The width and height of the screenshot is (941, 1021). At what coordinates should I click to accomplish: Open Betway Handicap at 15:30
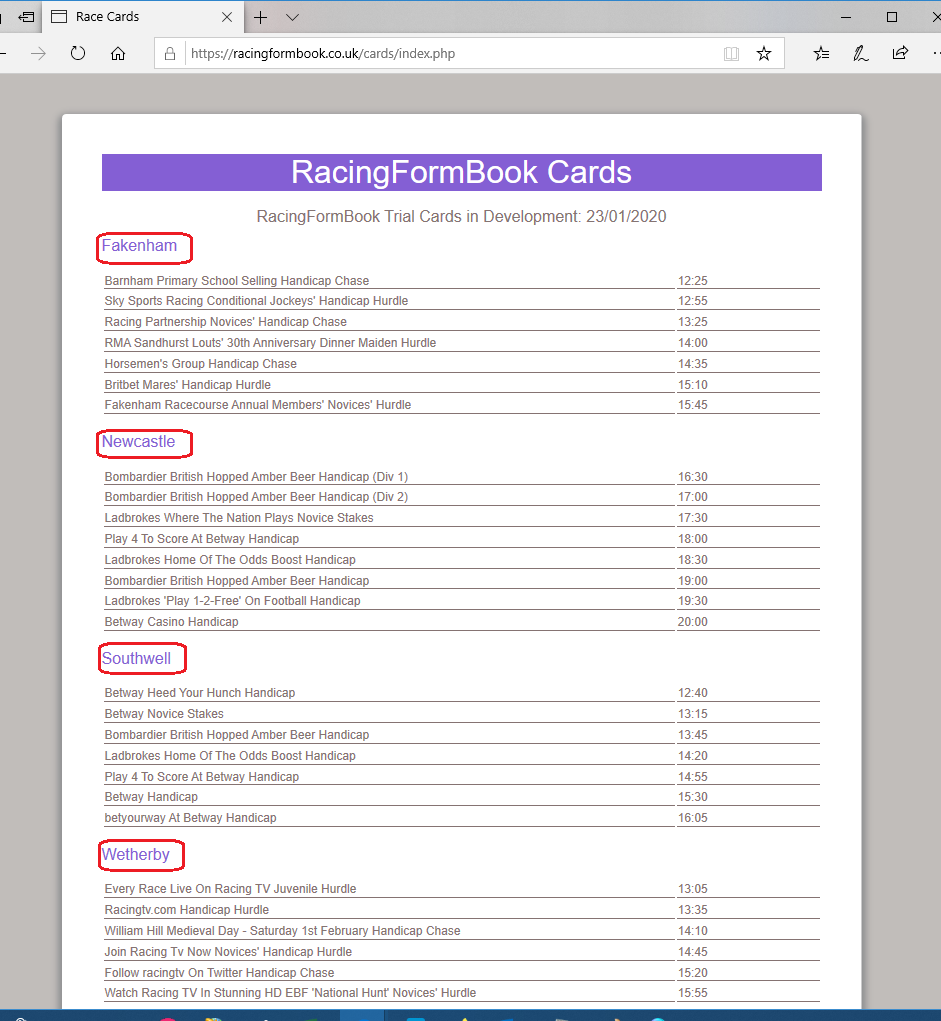click(151, 797)
